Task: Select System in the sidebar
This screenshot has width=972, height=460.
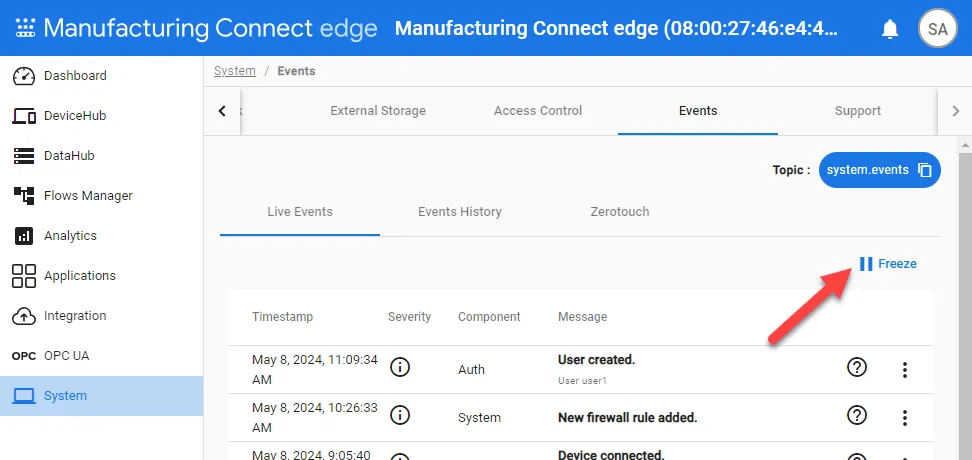Action: (102, 396)
